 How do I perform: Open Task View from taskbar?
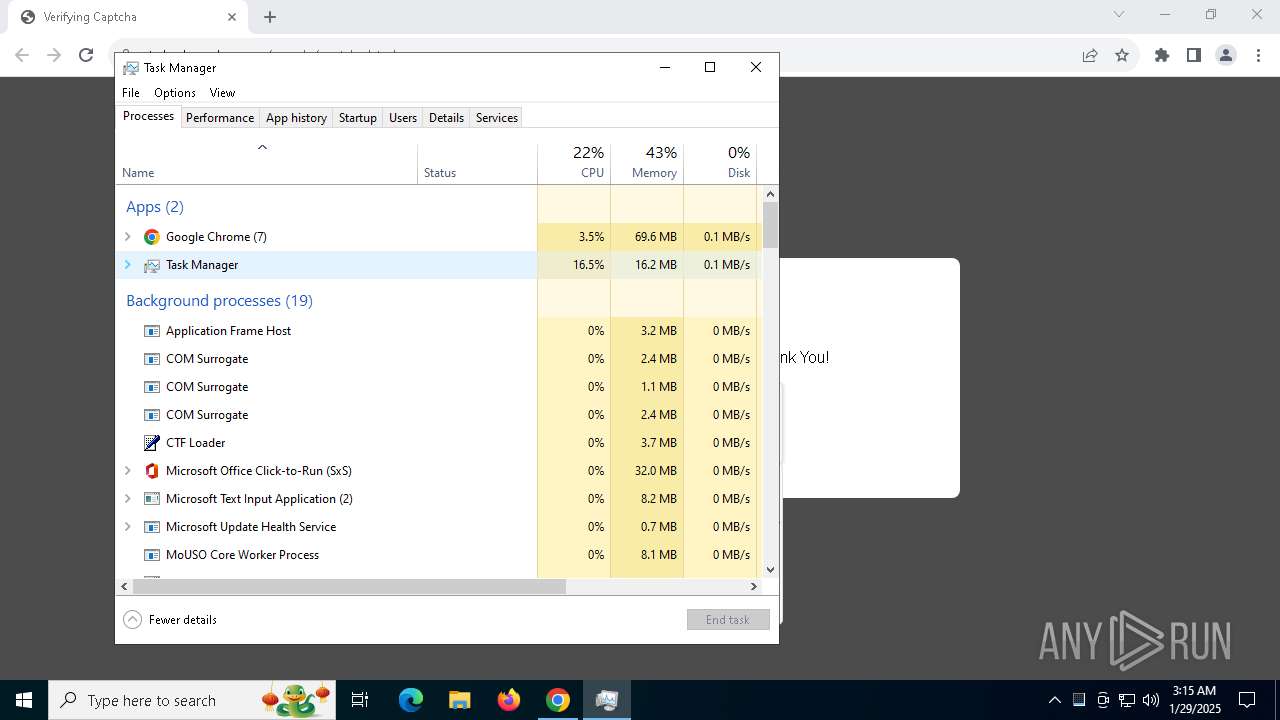pyautogui.click(x=360, y=700)
